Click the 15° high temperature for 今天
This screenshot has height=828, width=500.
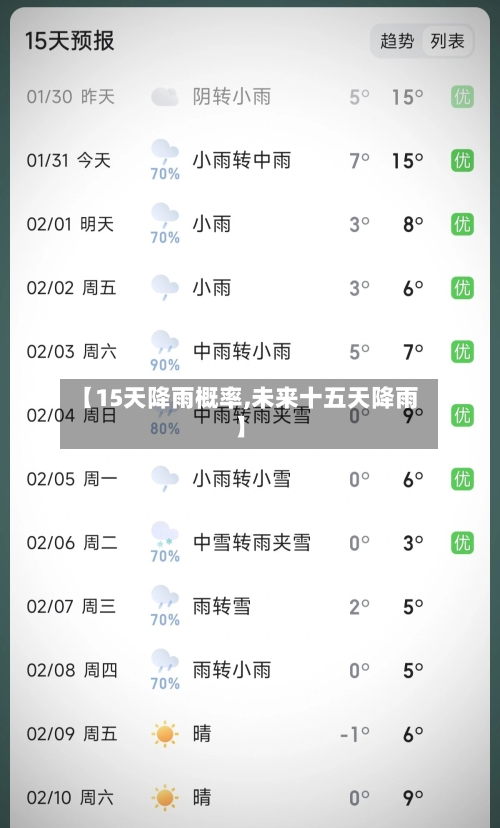pos(408,161)
